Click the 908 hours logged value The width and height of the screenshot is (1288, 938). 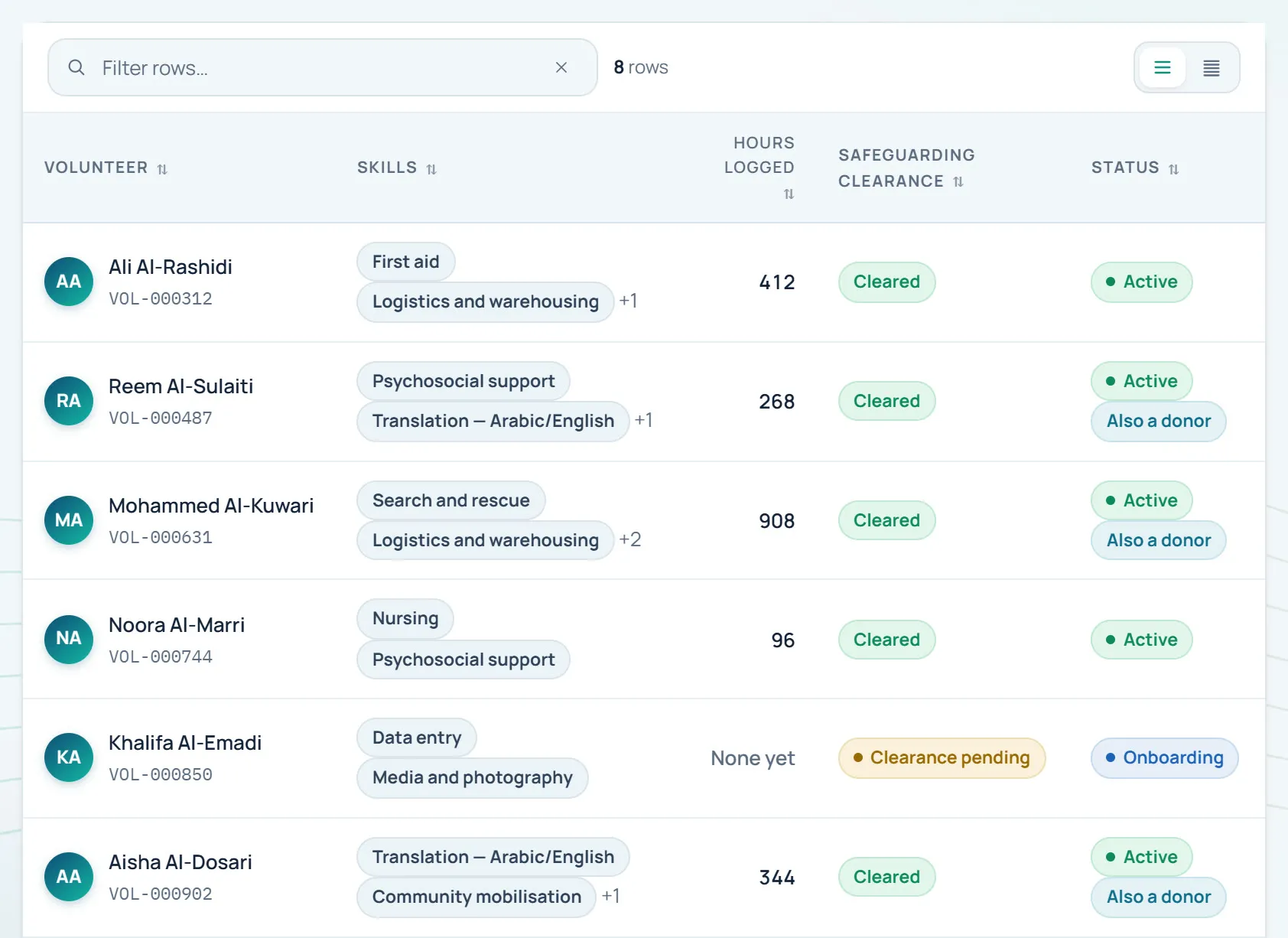[x=777, y=521]
